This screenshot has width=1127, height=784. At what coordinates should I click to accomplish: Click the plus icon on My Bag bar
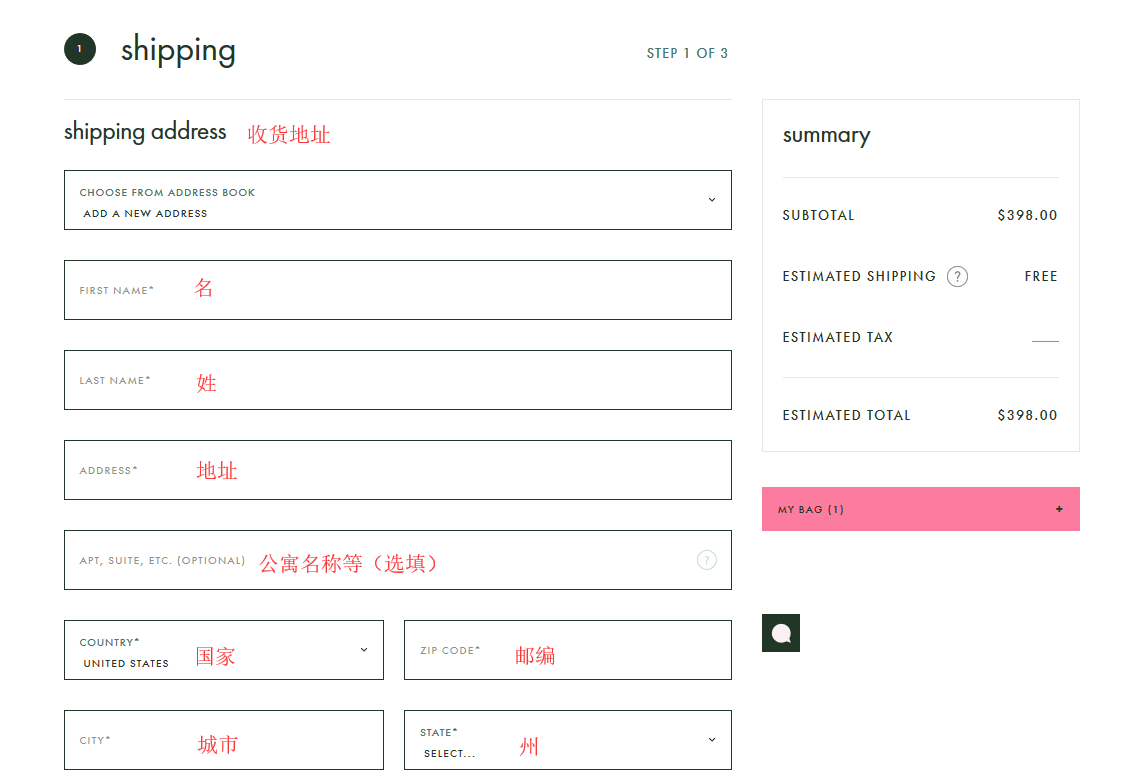pos(1059,509)
